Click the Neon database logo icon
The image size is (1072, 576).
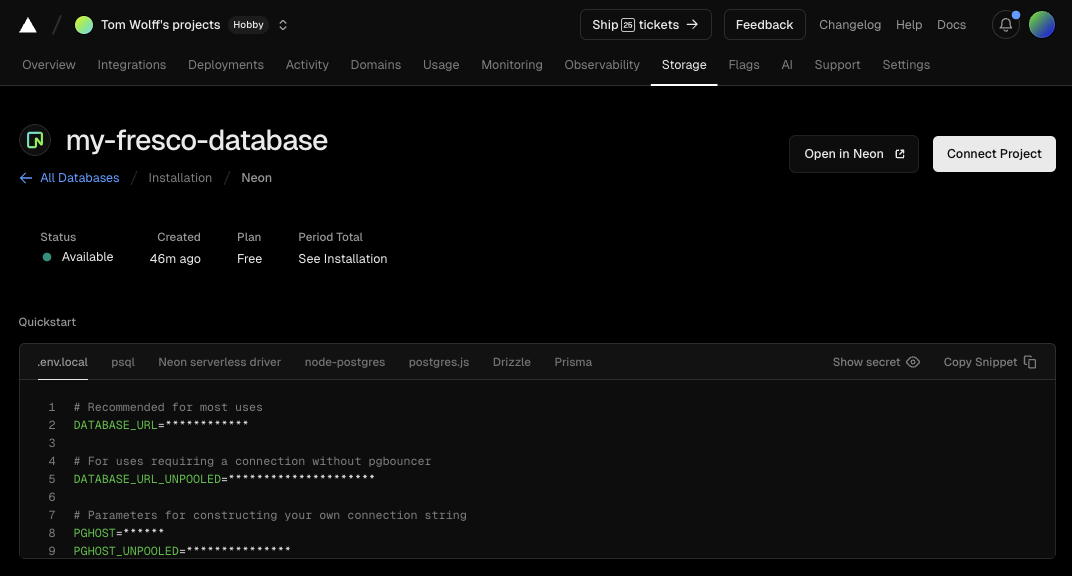[x=35, y=140]
